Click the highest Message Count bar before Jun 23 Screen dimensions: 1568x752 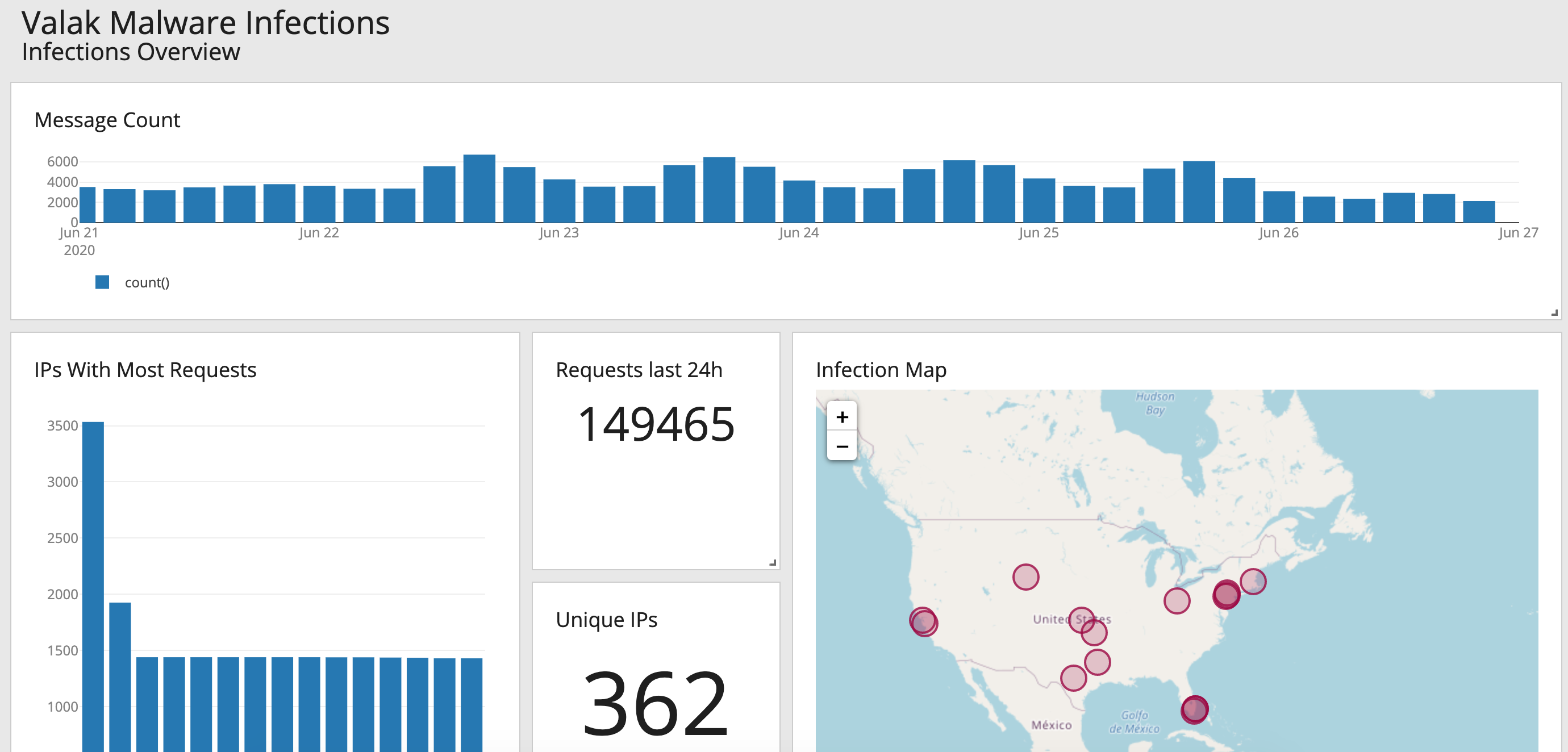(479, 189)
